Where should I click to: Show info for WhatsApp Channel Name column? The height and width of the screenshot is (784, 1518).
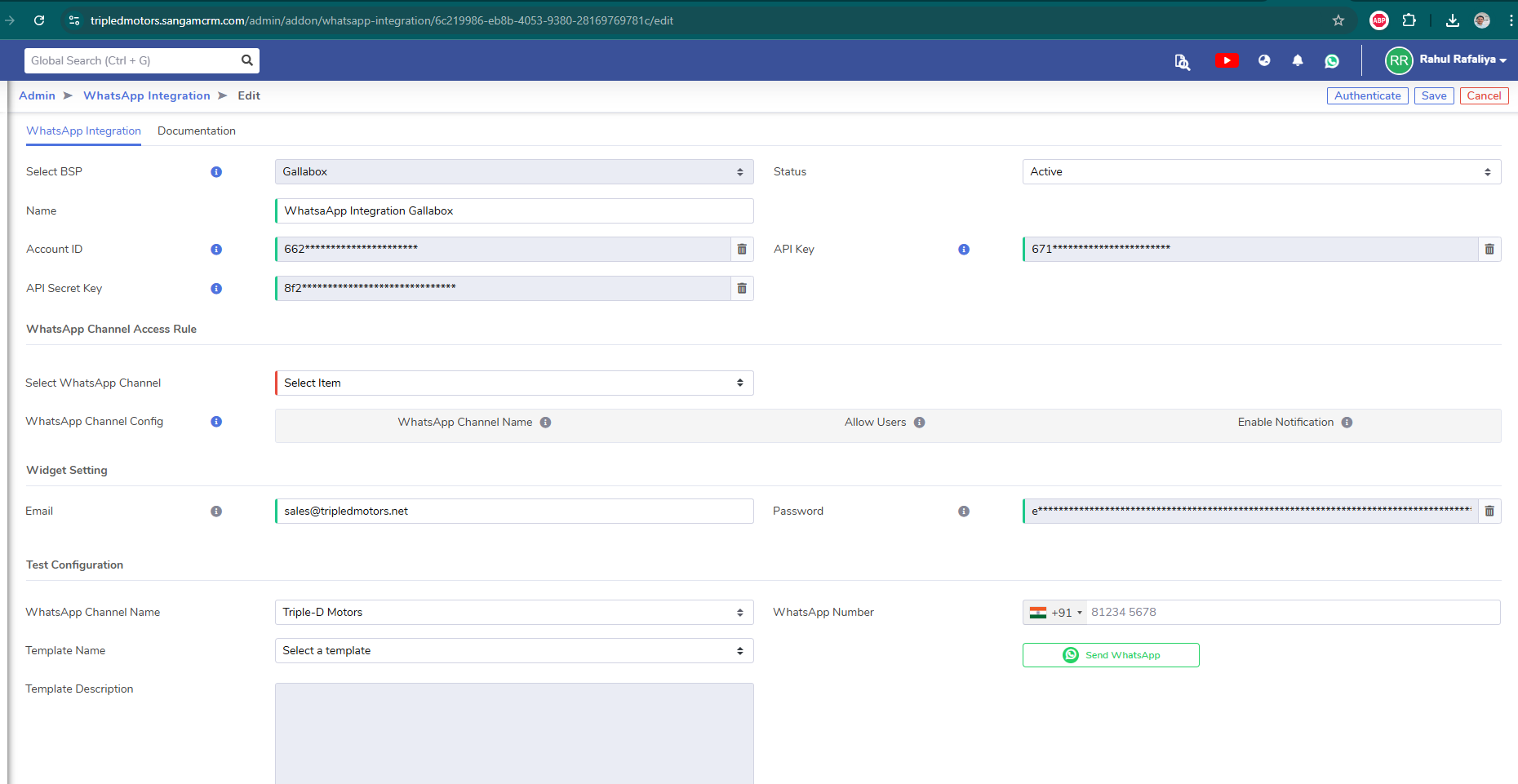point(546,423)
